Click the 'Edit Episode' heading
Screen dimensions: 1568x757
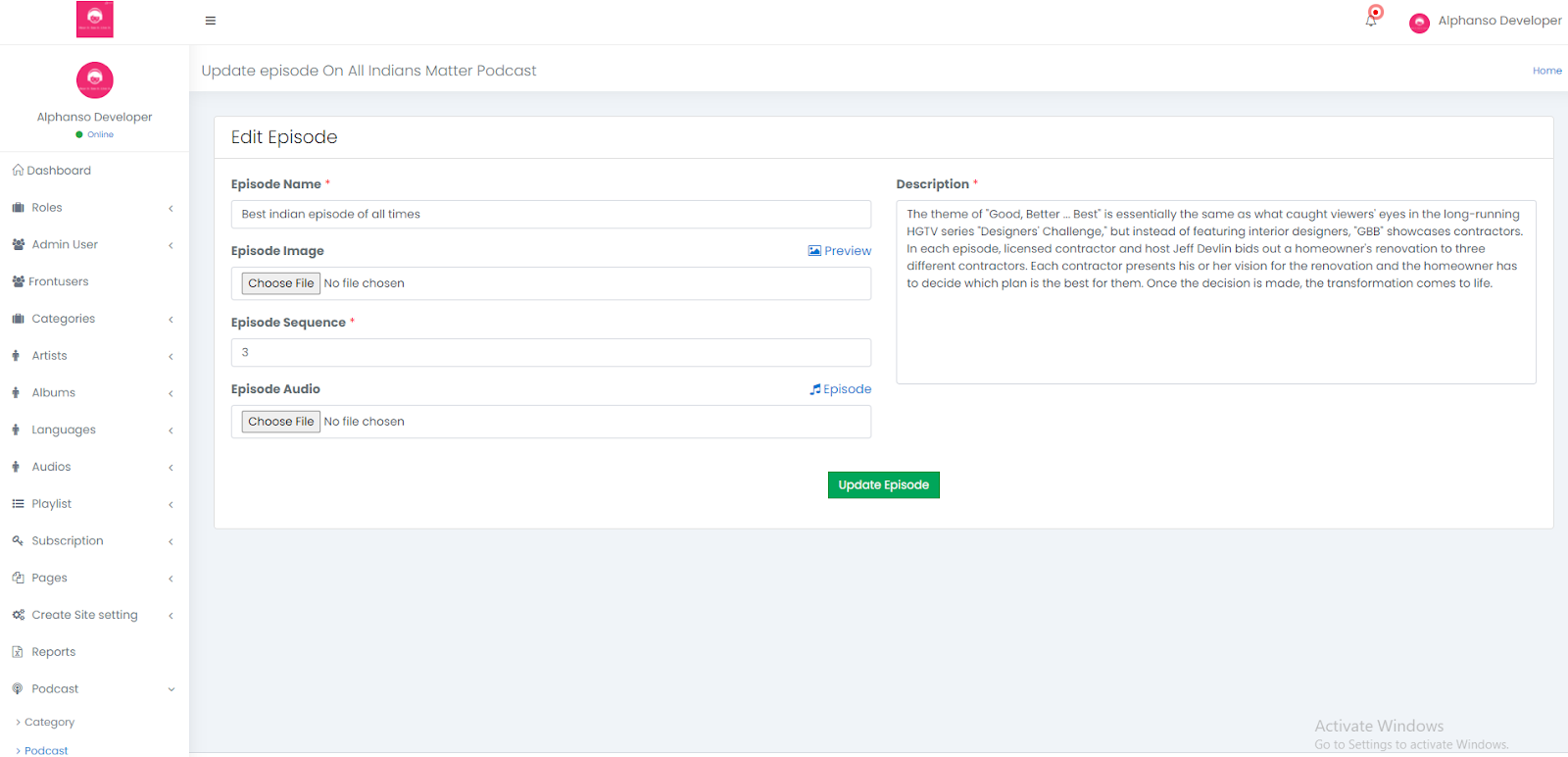[x=284, y=137]
